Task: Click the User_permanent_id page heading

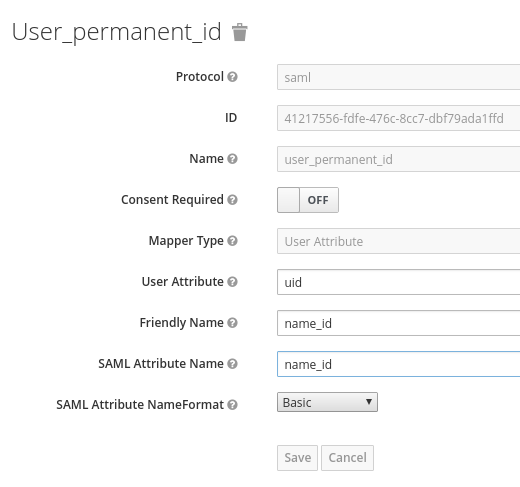Action: tap(116, 32)
